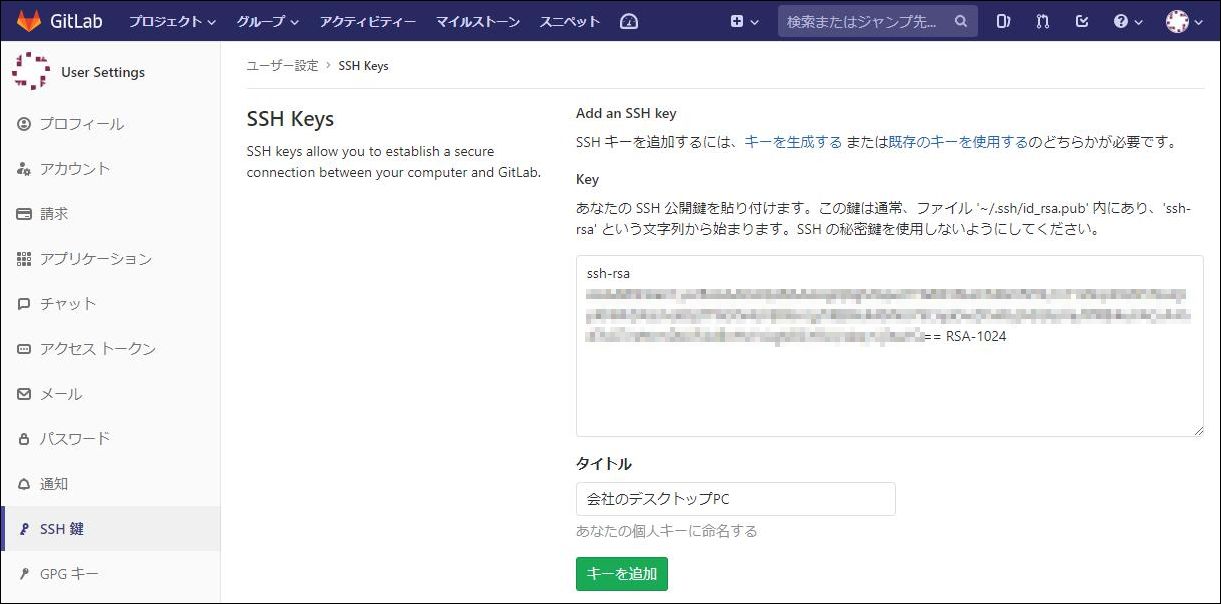
Task: Follow the キーを生成する link
Action: [x=793, y=142]
